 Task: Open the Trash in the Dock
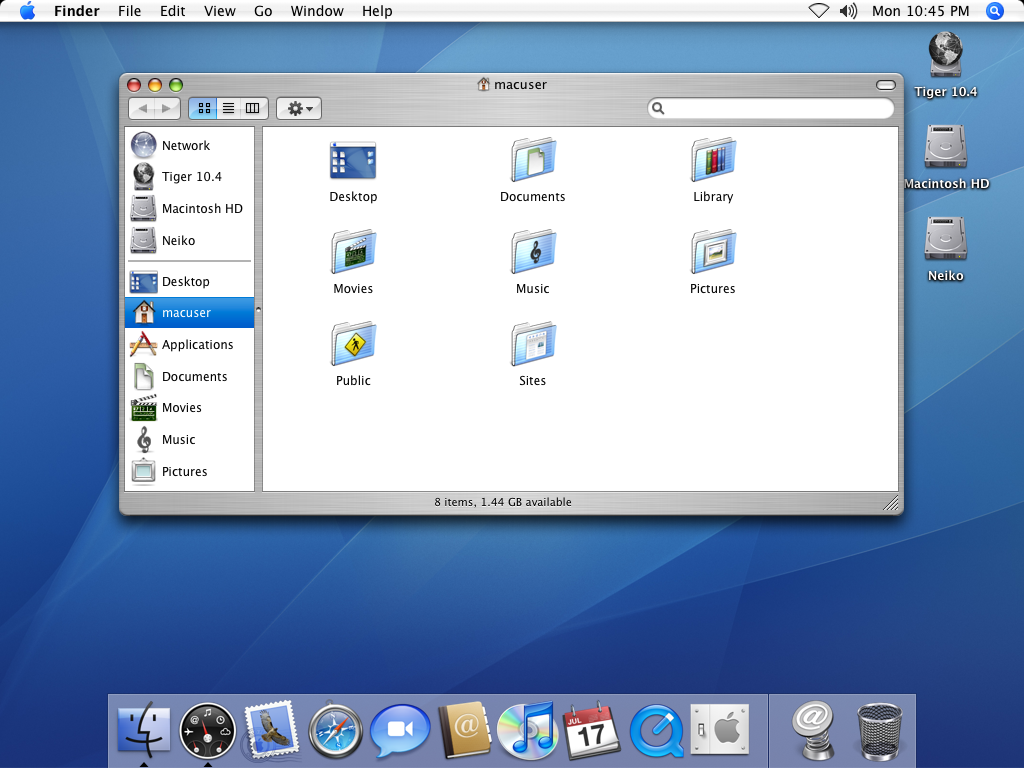[x=878, y=730]
